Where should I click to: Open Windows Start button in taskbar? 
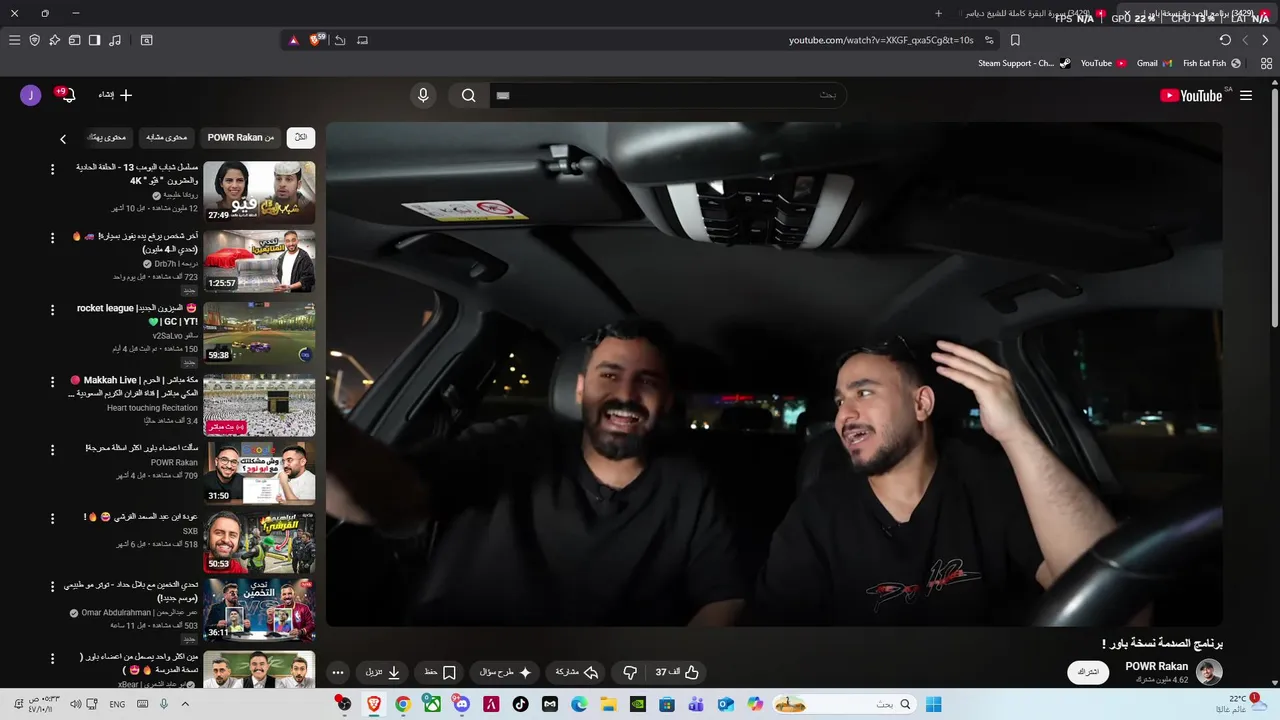pyautogui.click(x=933, y=704)
